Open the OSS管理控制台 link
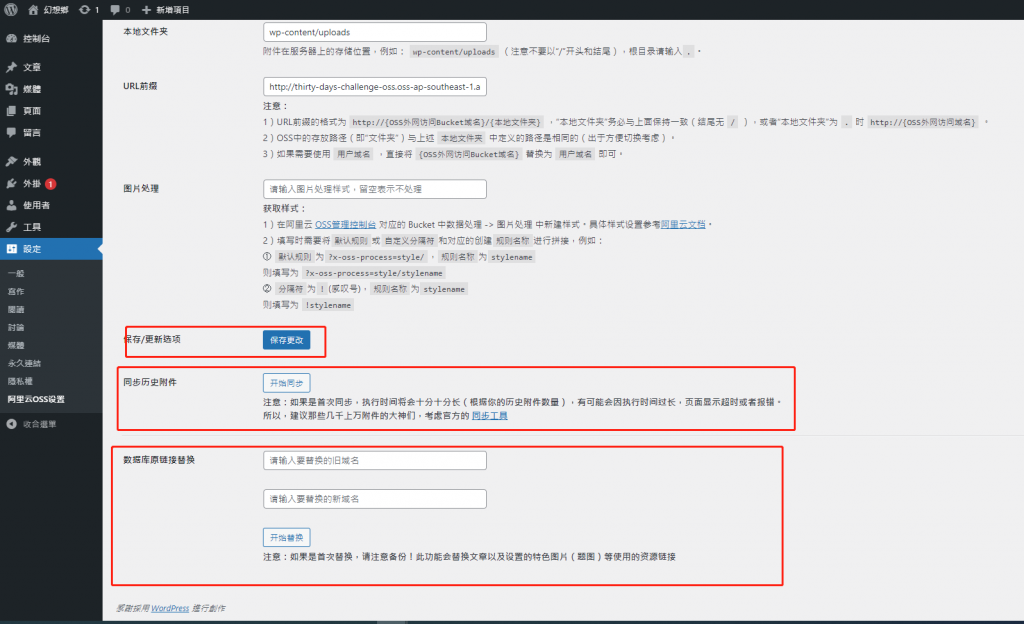Viewport: 1024px width, 624px height. click(345, 225)
